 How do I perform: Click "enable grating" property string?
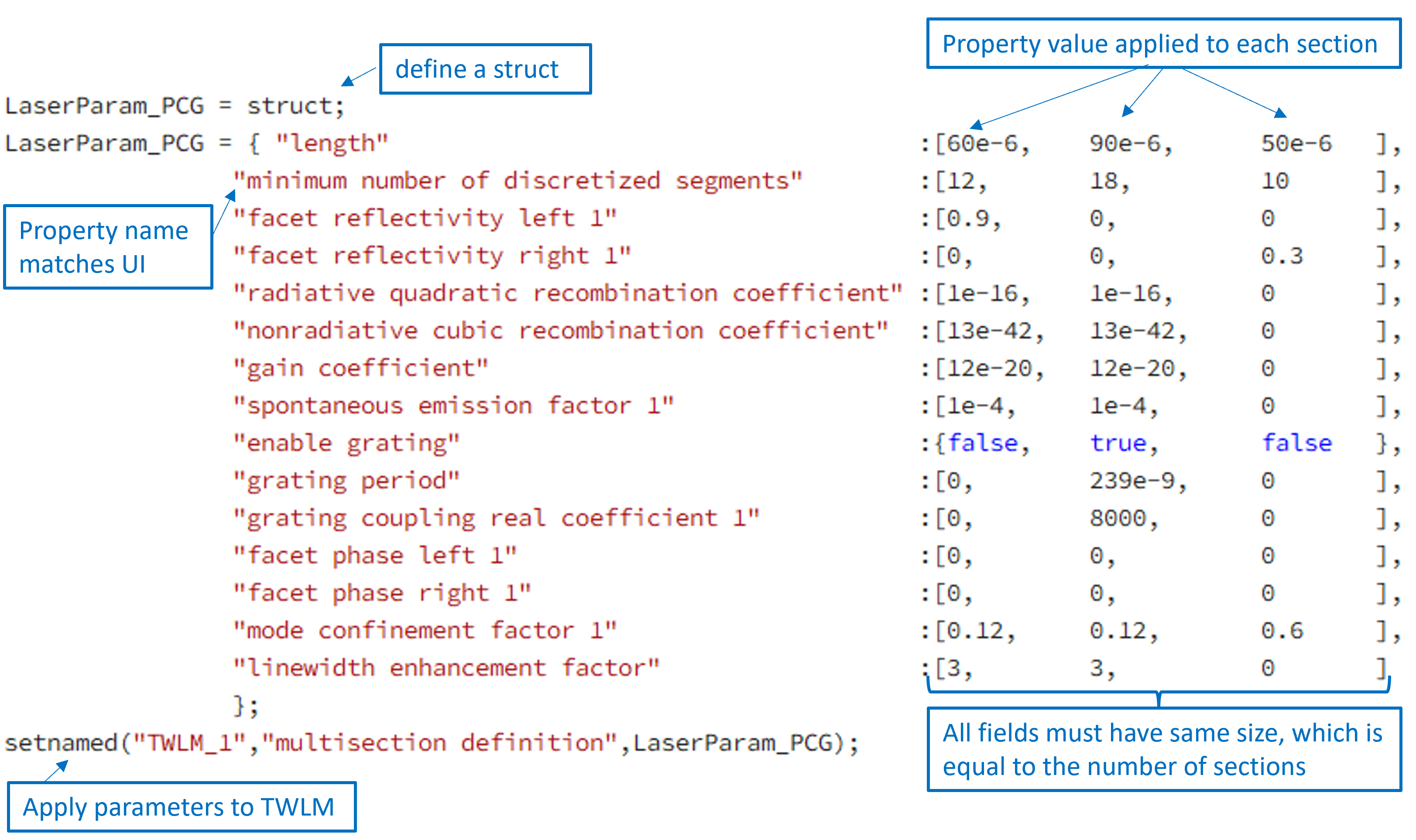346,443
